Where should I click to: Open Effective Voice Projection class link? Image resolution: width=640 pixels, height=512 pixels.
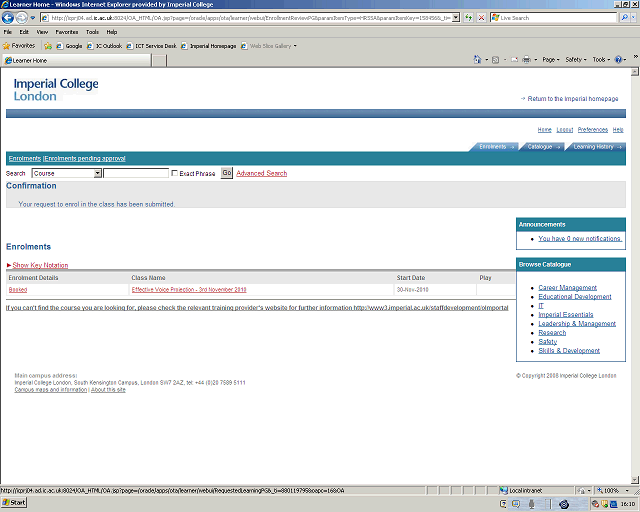coord(189,289)
